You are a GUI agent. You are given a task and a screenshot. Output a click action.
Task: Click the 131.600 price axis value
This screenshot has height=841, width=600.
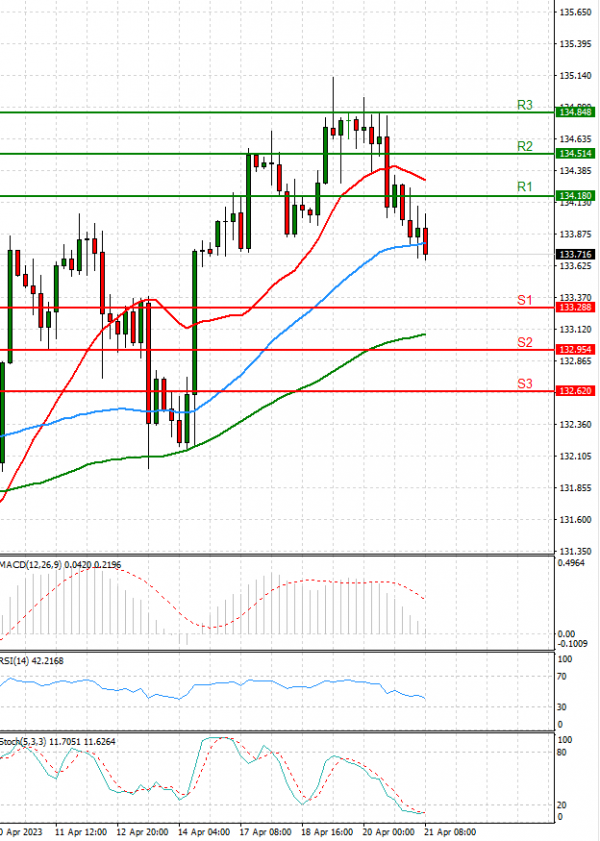(575, 520)
